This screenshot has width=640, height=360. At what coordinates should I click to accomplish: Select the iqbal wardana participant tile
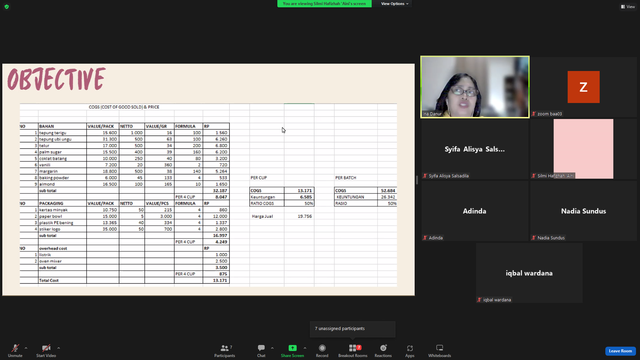click(x=529, y=273)
